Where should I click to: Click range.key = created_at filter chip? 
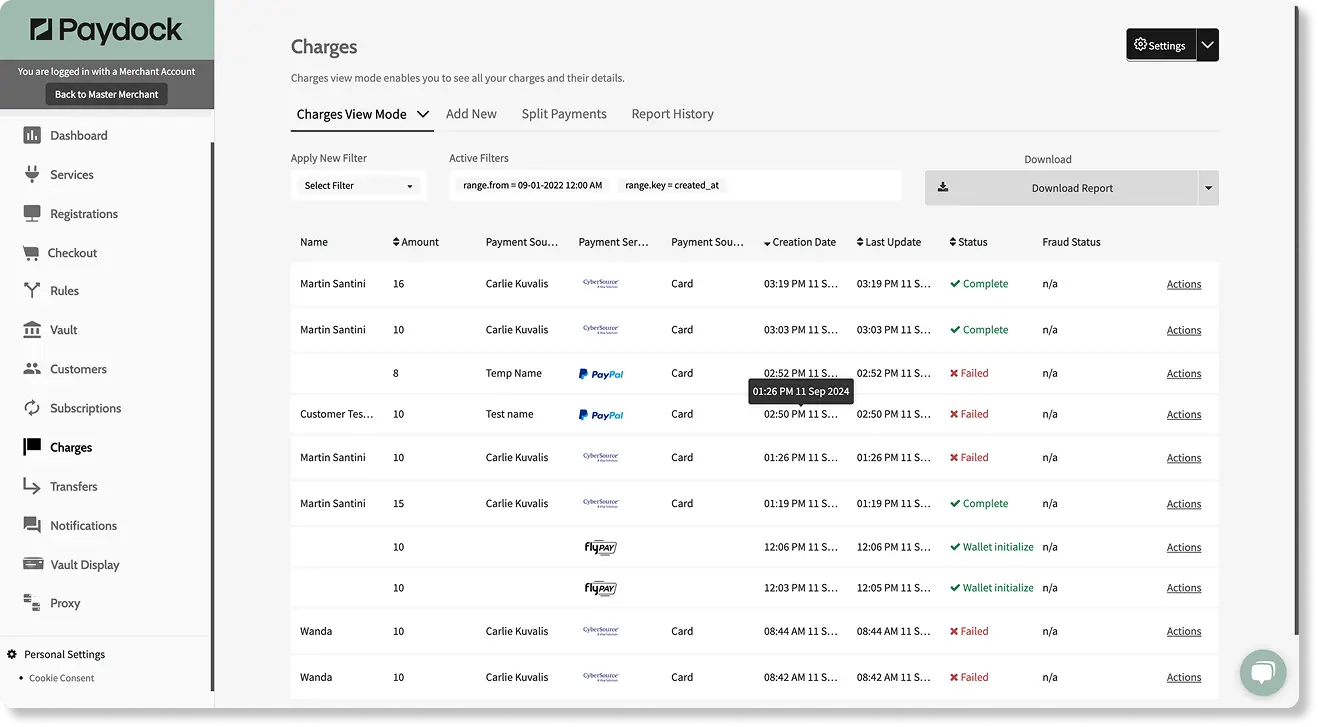[x=672, y=185]
